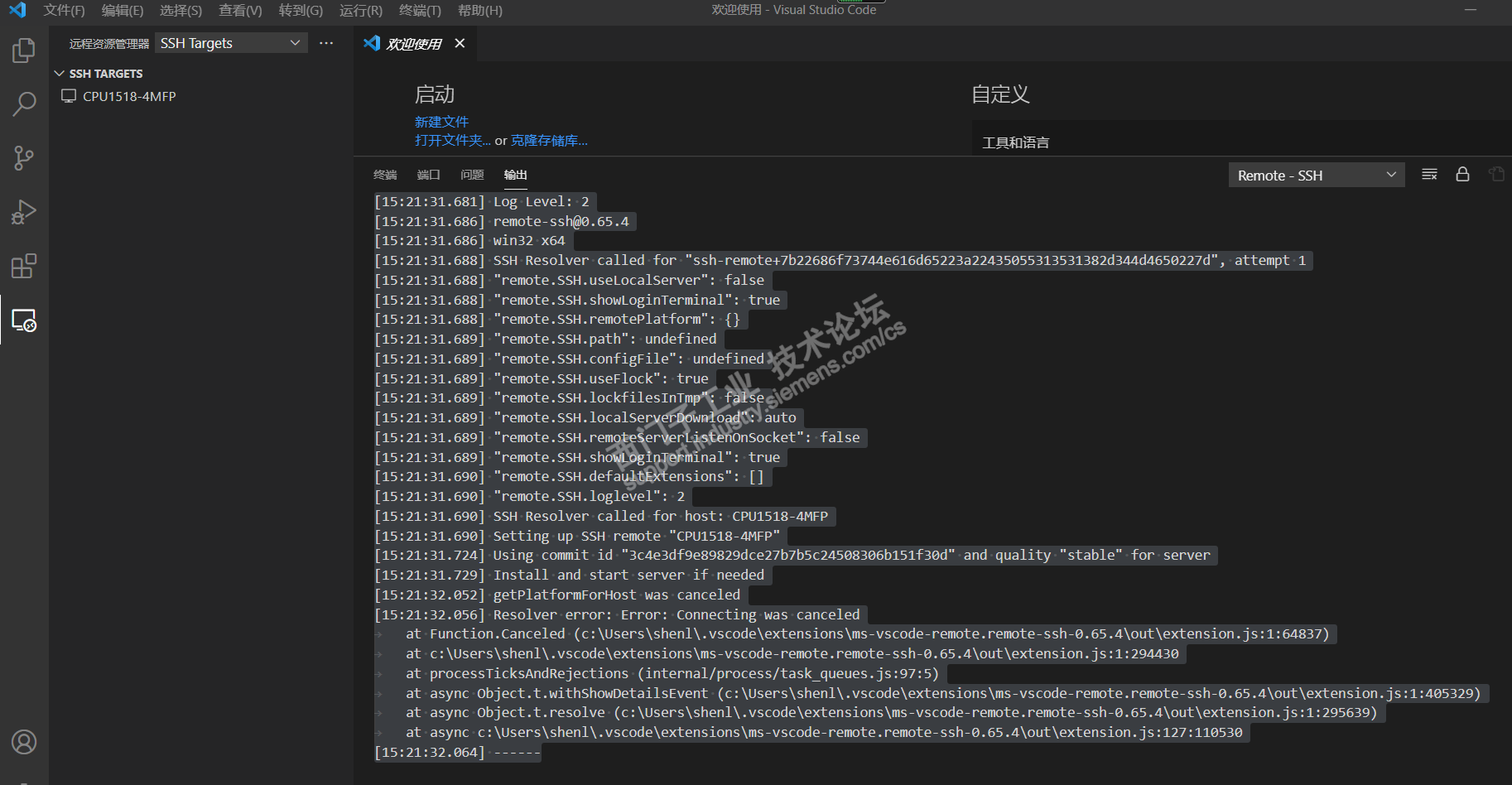Screen dimensions: 1512x785
Task: Click the "win32 x64" output line
Action: 469,240
